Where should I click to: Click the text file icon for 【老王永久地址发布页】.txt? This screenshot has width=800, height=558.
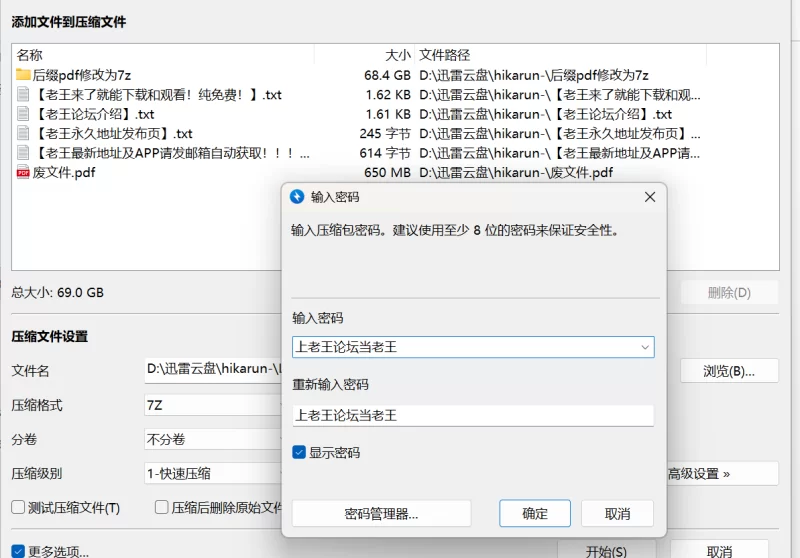click(x=23, y=133)
